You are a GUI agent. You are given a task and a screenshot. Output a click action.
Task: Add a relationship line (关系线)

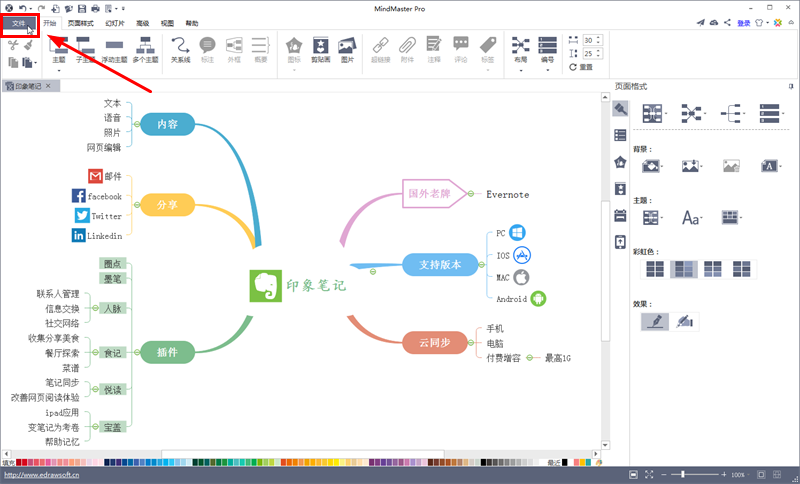tap(180, 50)
